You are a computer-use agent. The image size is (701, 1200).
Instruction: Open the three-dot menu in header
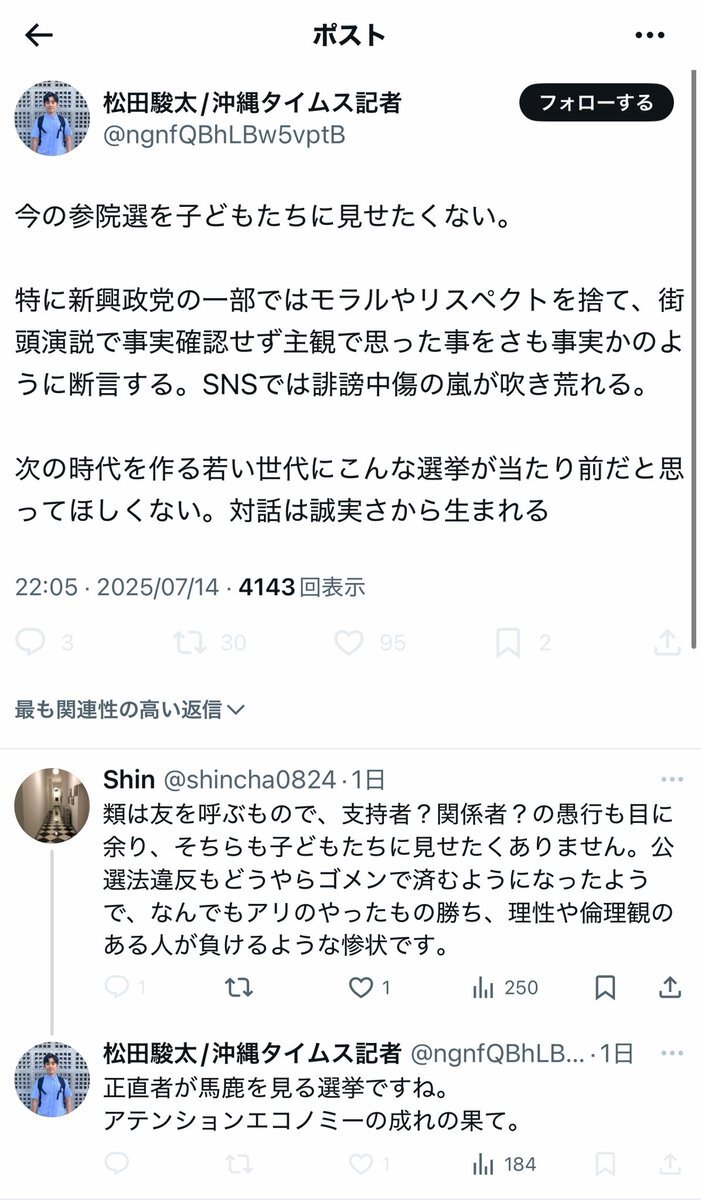coord(650,35)
